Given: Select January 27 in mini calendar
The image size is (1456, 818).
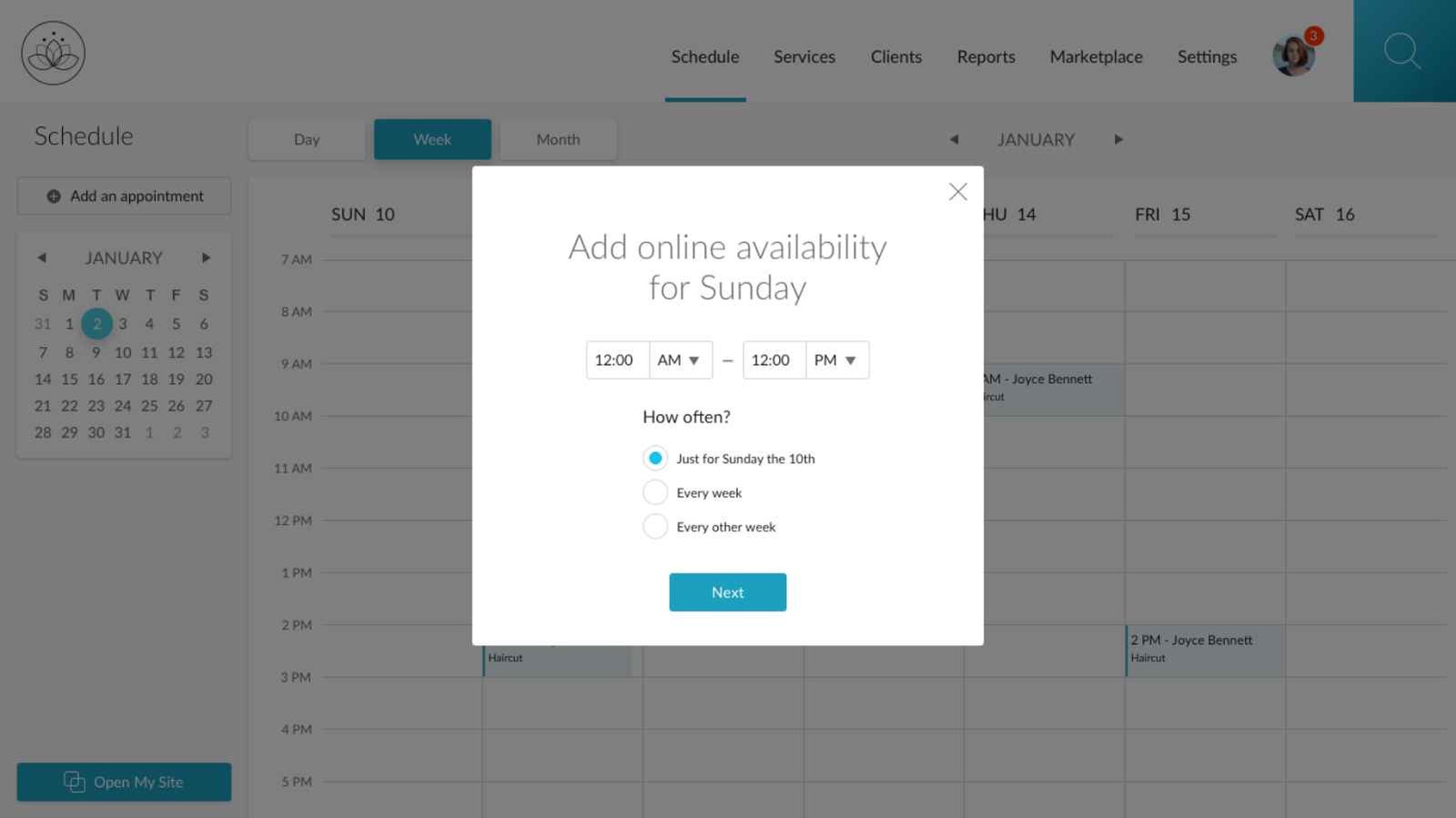Looking at the screenshot, I should (204, 406).
